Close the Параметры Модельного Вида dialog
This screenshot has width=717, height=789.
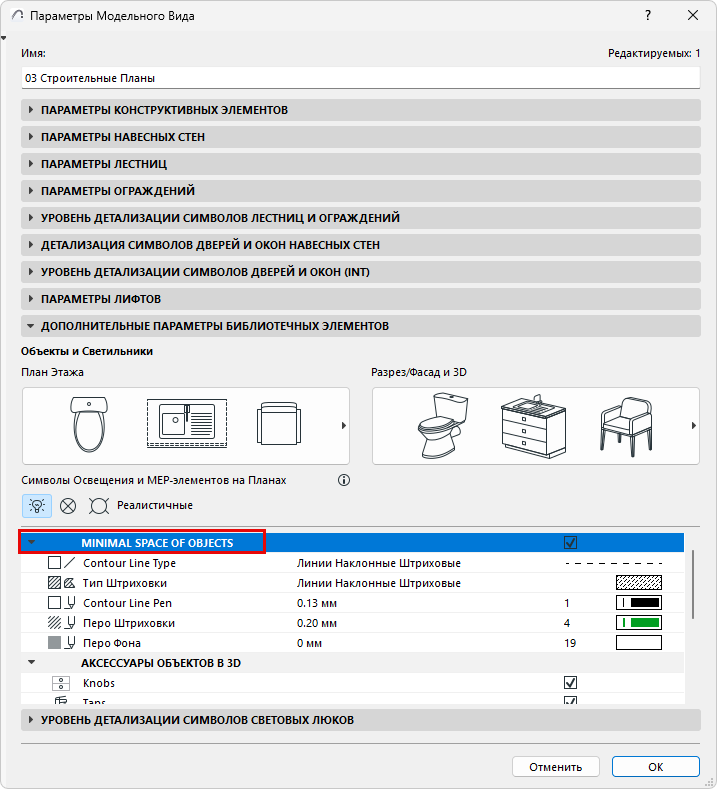click(693, 16)
